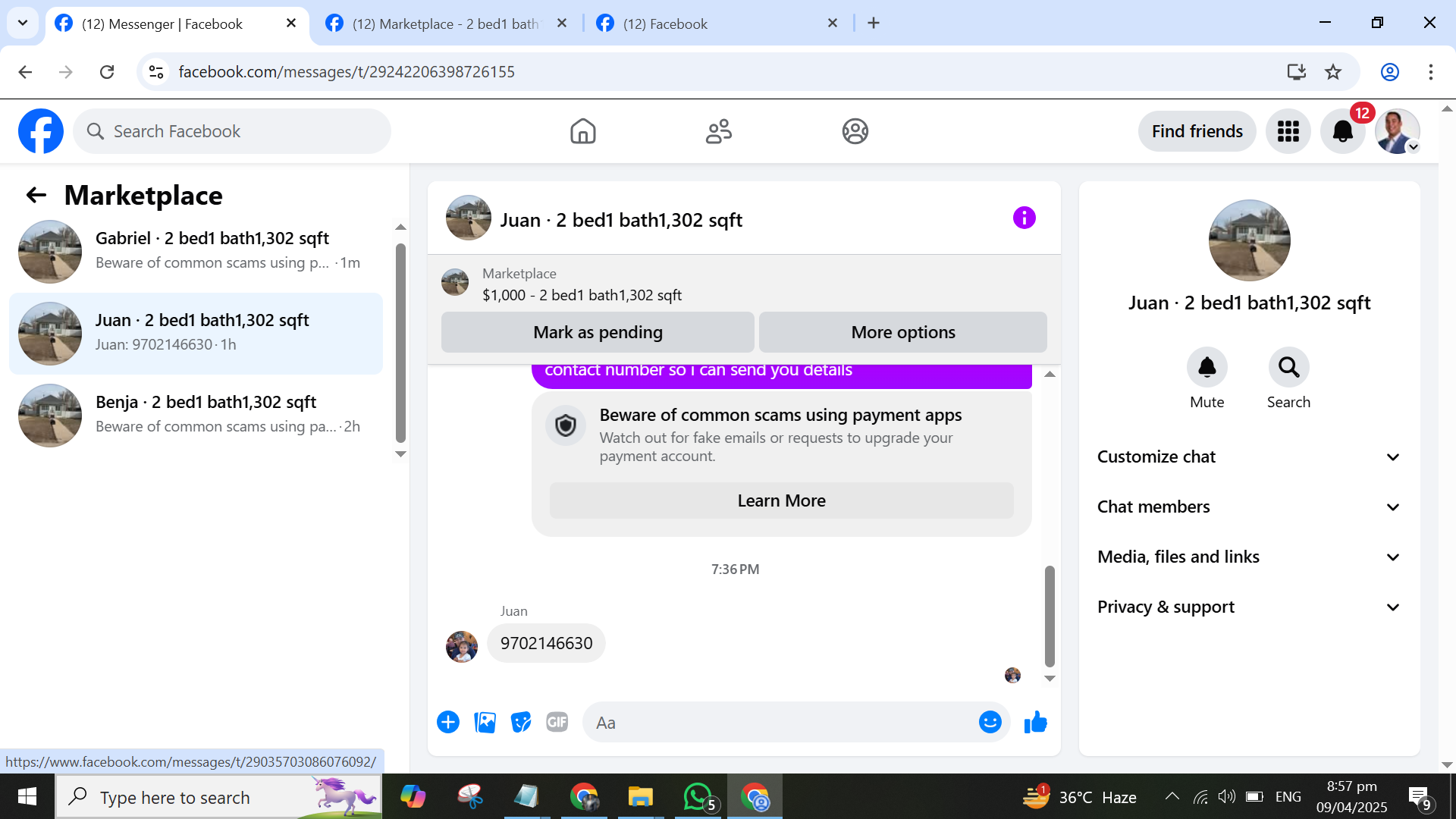
Task: Click Learn More in scam warning
Action: 781,500
